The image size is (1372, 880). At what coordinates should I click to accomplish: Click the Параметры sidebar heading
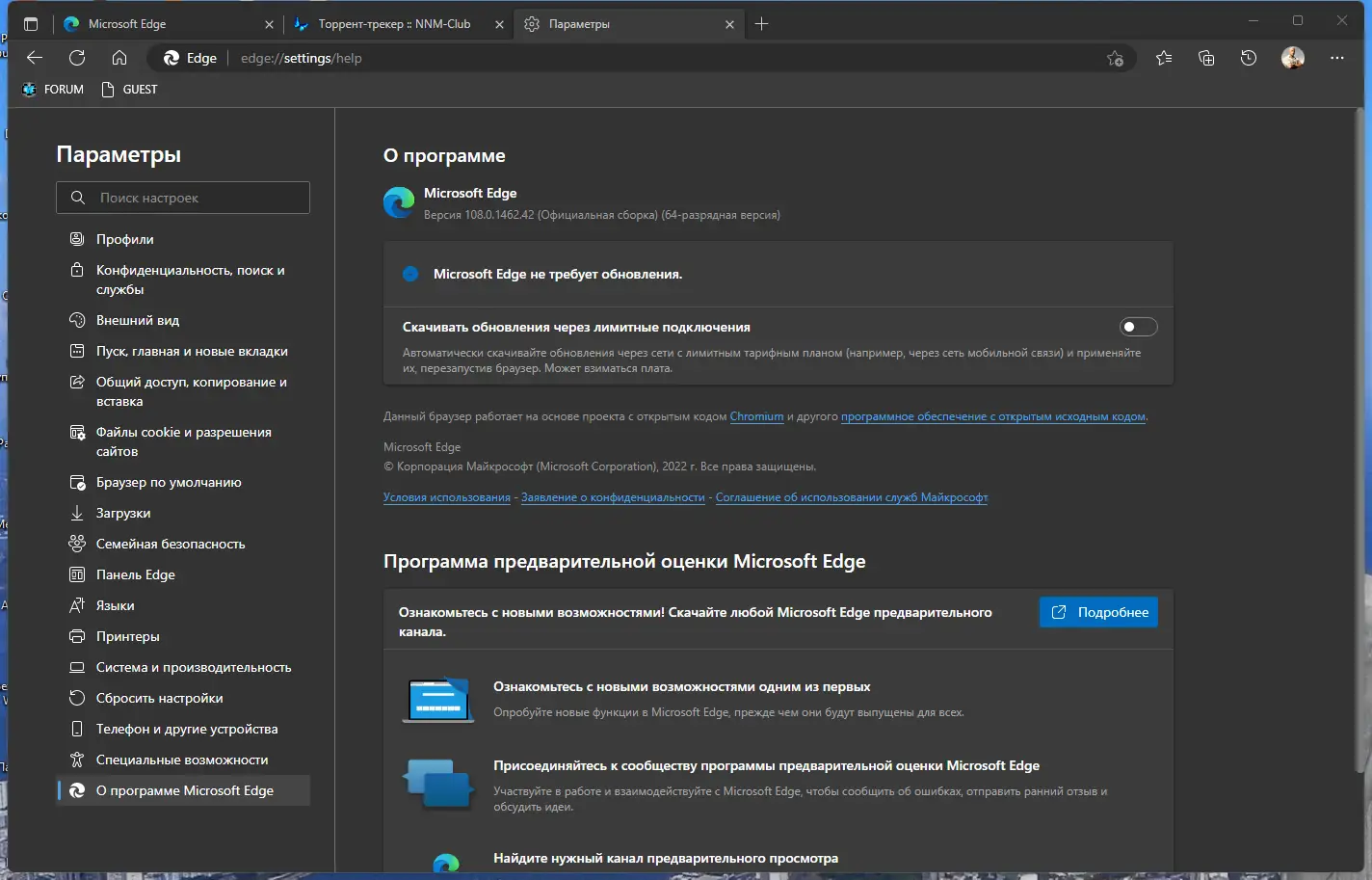click(x=119, y=154)
